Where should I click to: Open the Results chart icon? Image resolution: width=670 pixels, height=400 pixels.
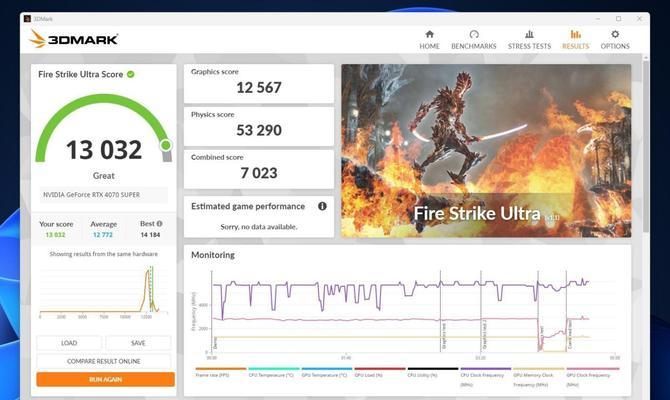click(x=576, y=34)
